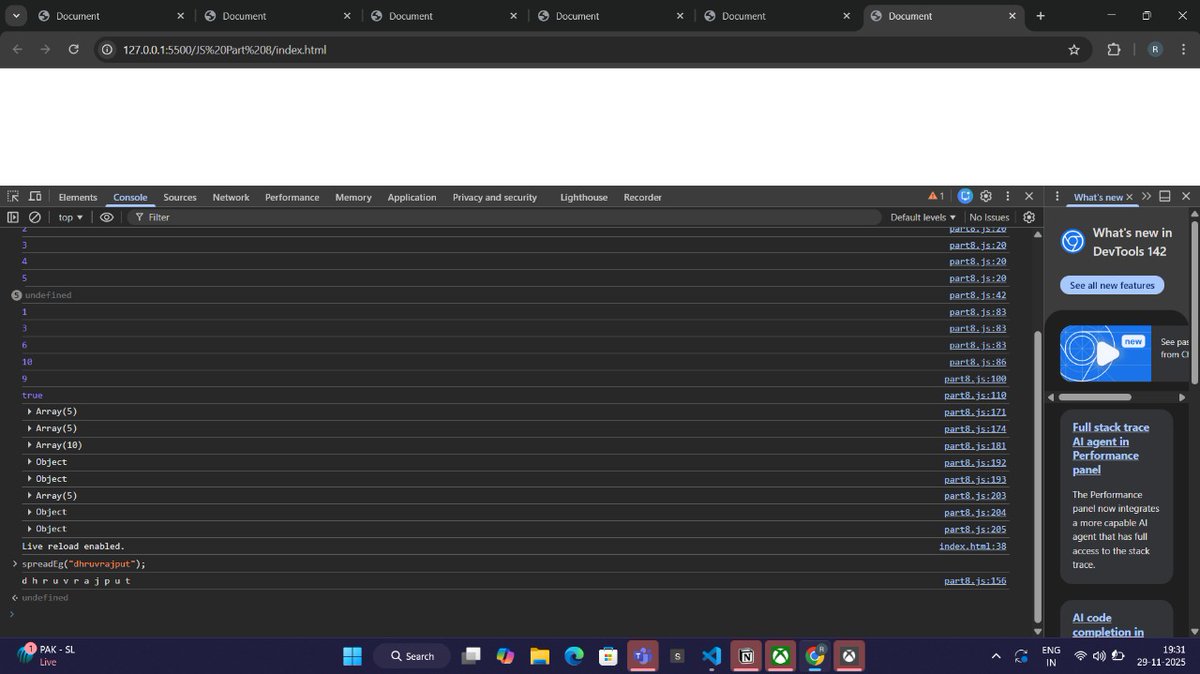Follow the part8.js:156 source link
This screenshot has width=1200, height=674.
(975, 580)
